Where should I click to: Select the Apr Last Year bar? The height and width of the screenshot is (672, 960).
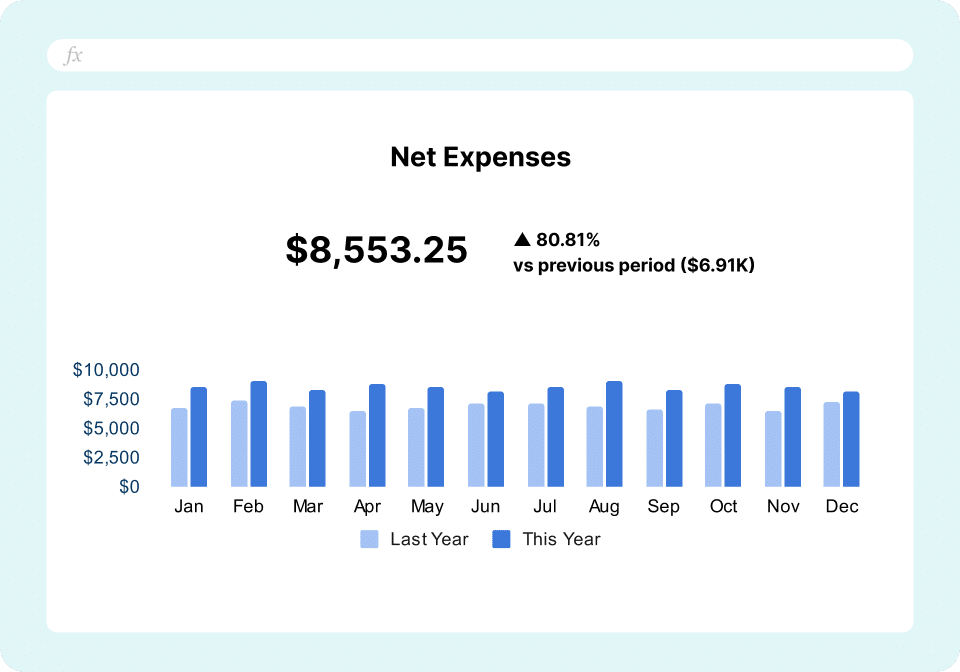(358, 449)
